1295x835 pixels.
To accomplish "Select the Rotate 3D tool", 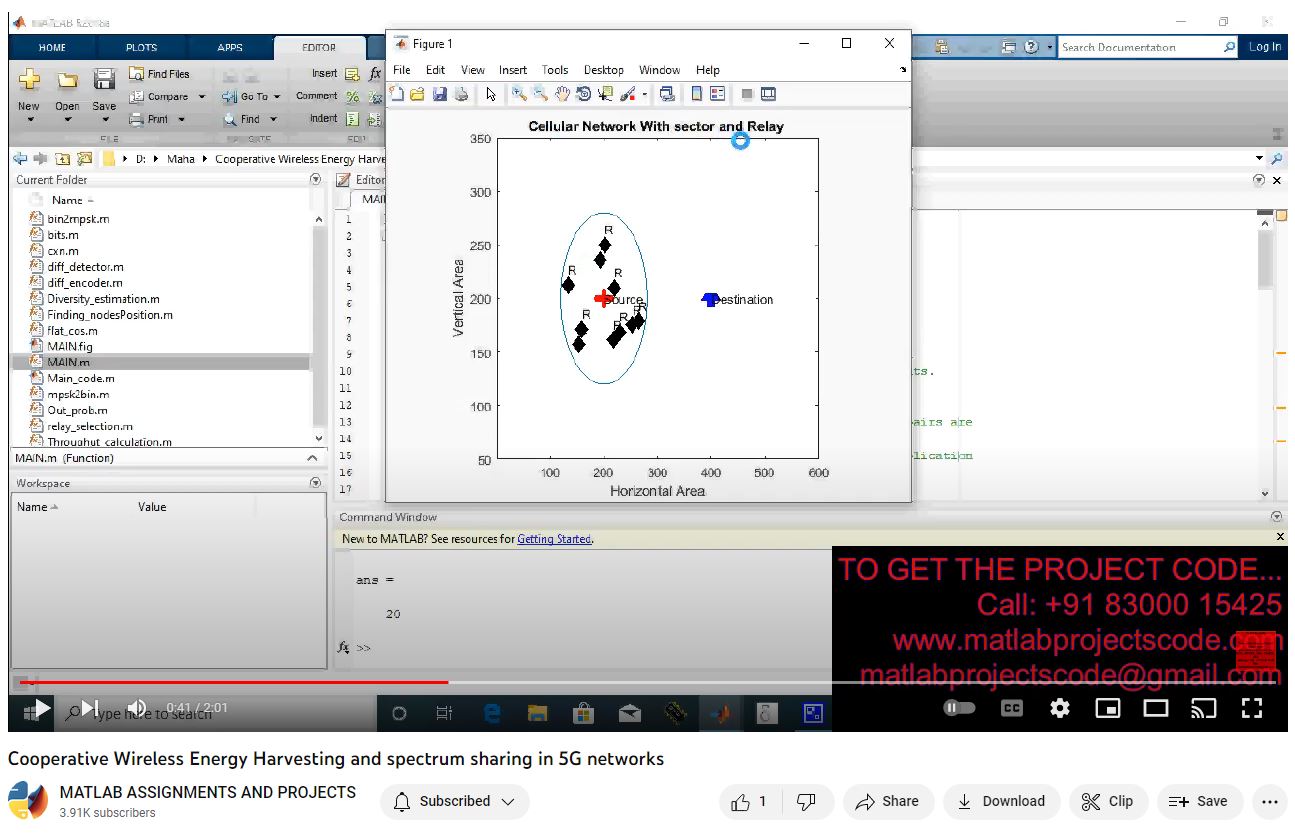I will pyautogui.click(x=584, y=94).
